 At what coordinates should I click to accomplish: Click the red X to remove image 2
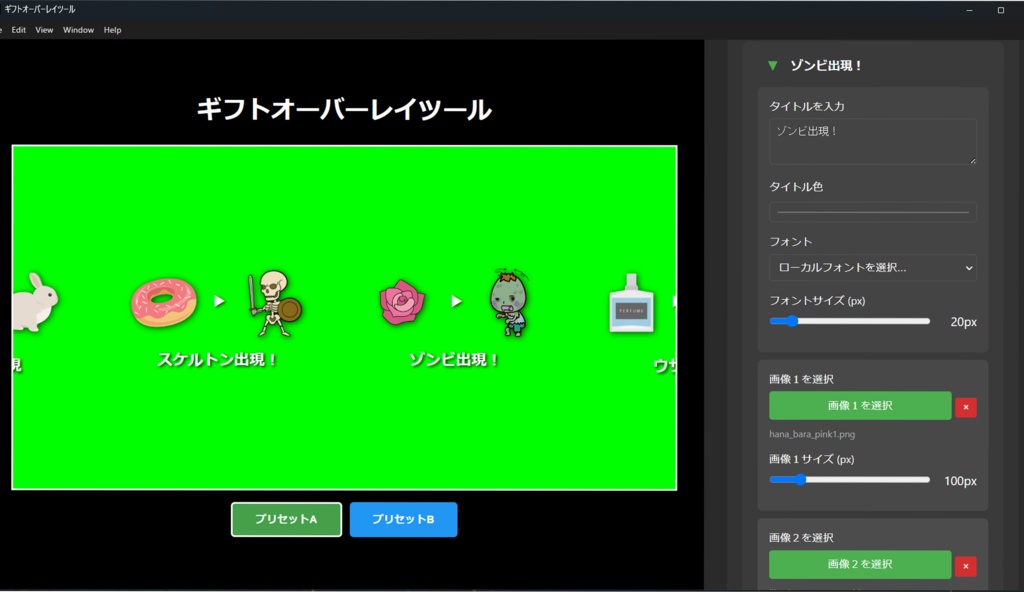965,564
